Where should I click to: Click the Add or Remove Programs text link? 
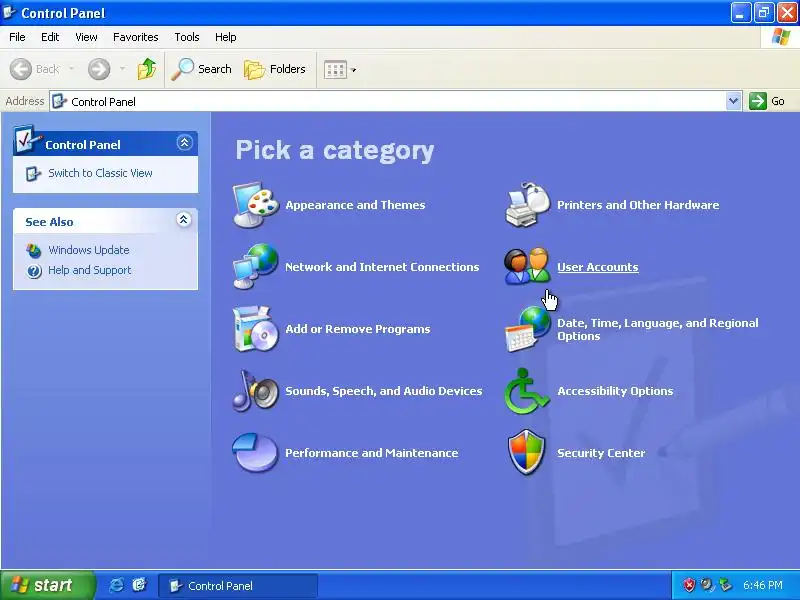[358, 329]
